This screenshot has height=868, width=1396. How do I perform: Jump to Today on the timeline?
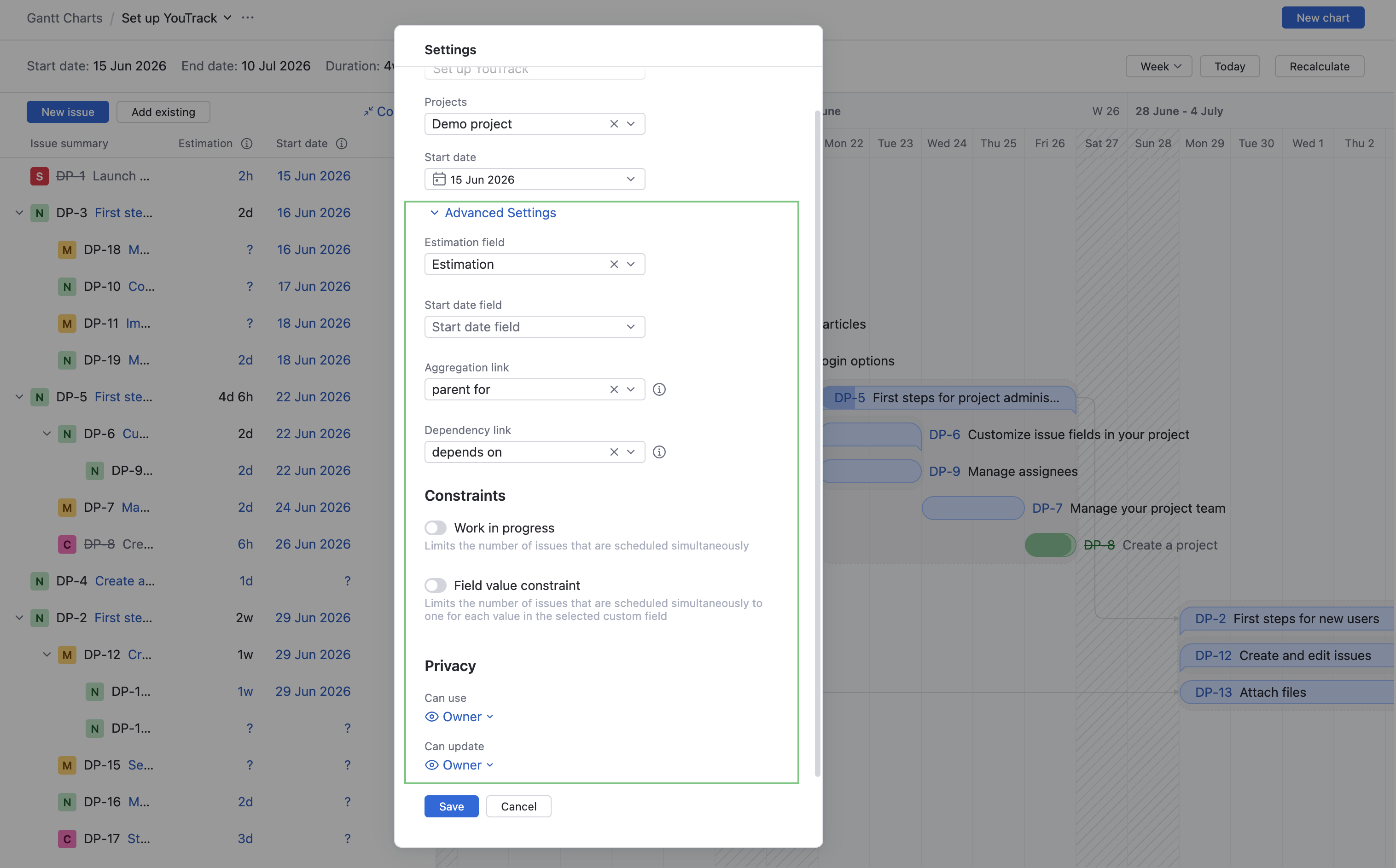coord(1229,67)
